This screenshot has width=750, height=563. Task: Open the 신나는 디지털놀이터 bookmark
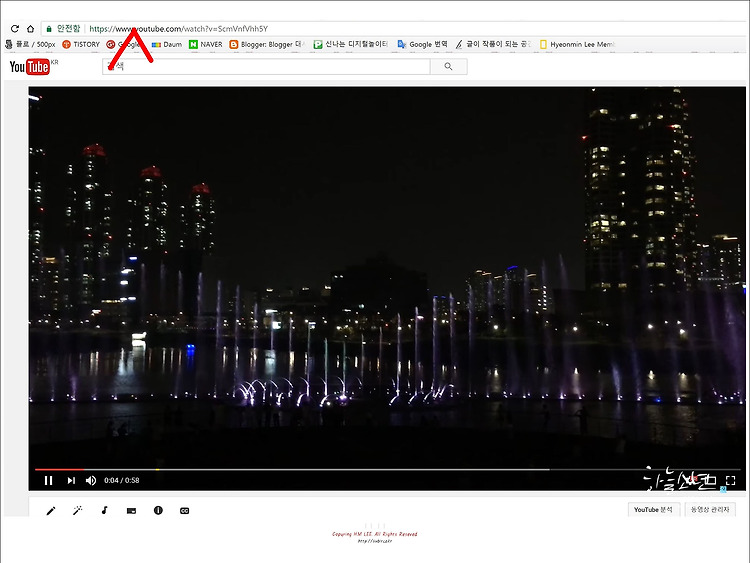click(x=351, y=44)
